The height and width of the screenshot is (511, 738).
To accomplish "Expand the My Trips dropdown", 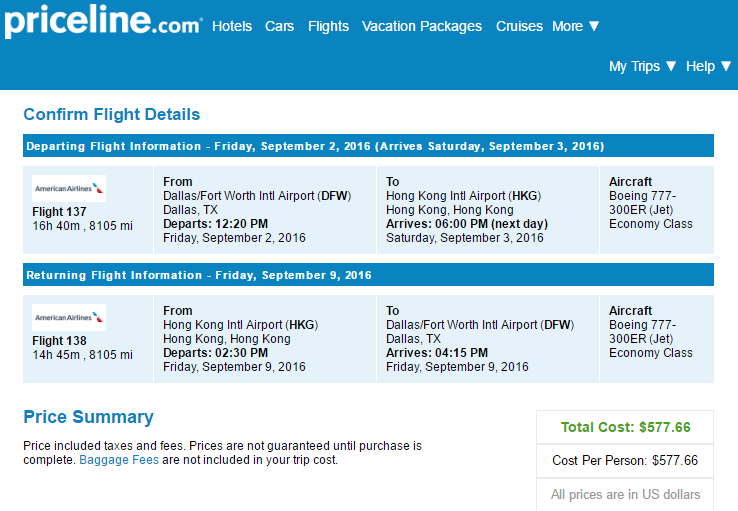I will [x=642, y=66].
